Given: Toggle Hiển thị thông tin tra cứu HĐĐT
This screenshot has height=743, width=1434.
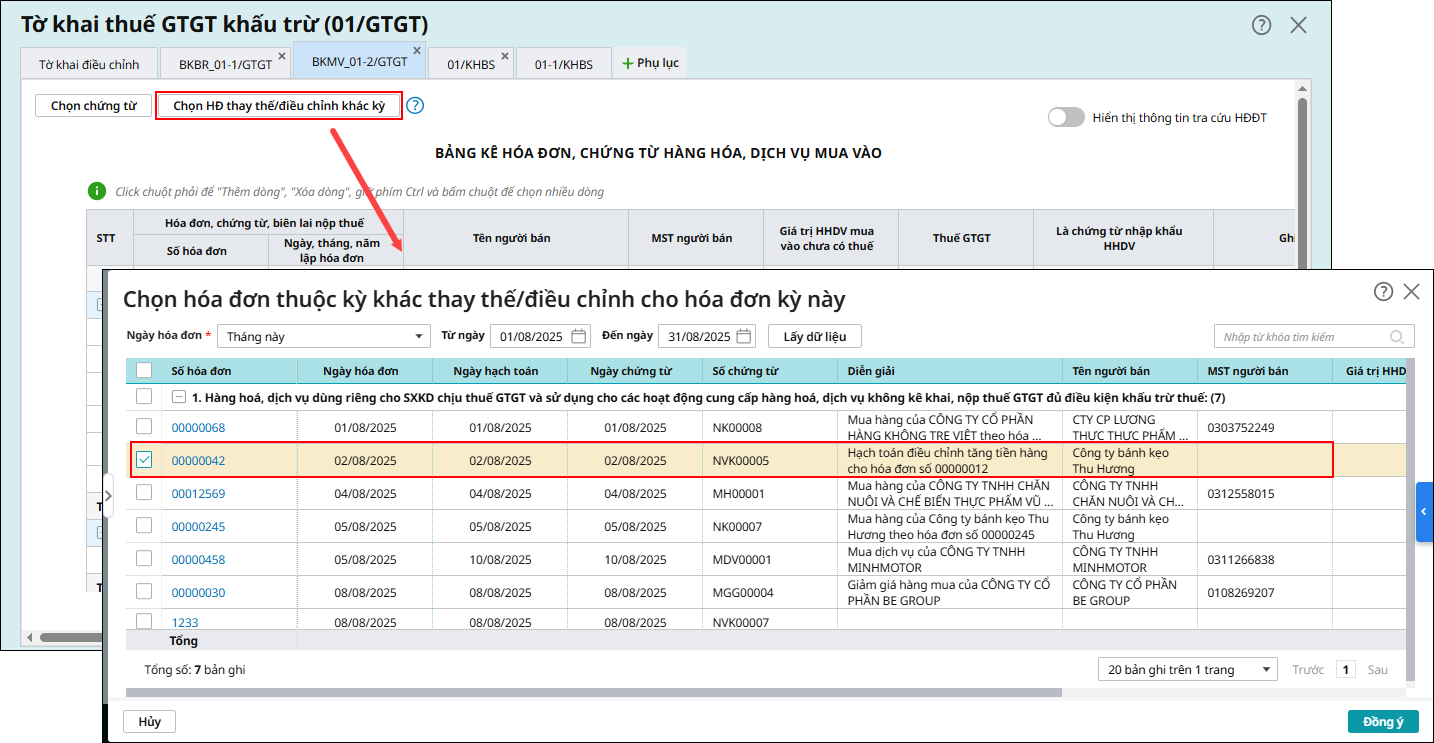Looking at the screenshot, I should click(x=1066, y=117).
